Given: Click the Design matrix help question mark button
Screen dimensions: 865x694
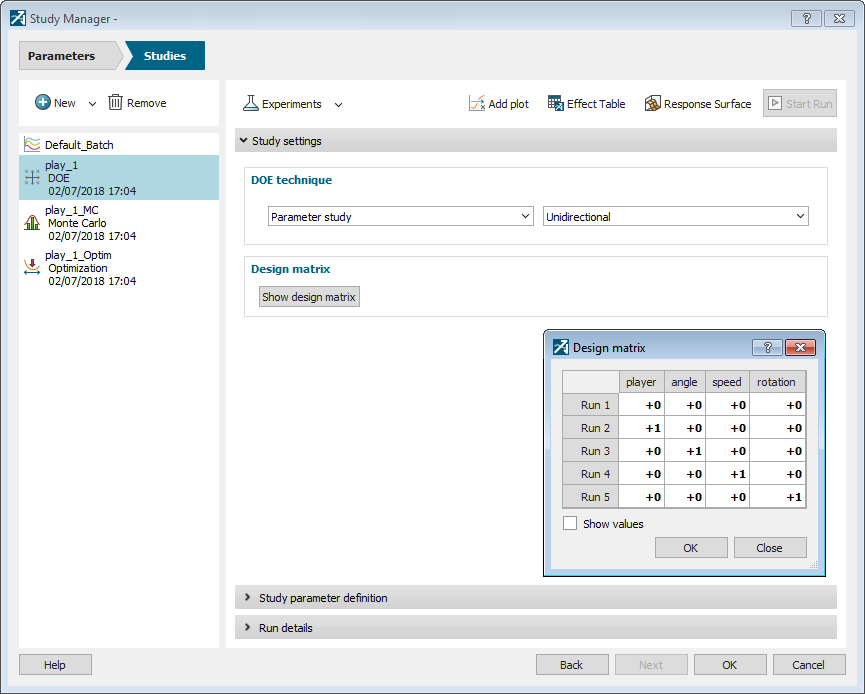Looking at the screenshot, I should [x=767, y=347].
